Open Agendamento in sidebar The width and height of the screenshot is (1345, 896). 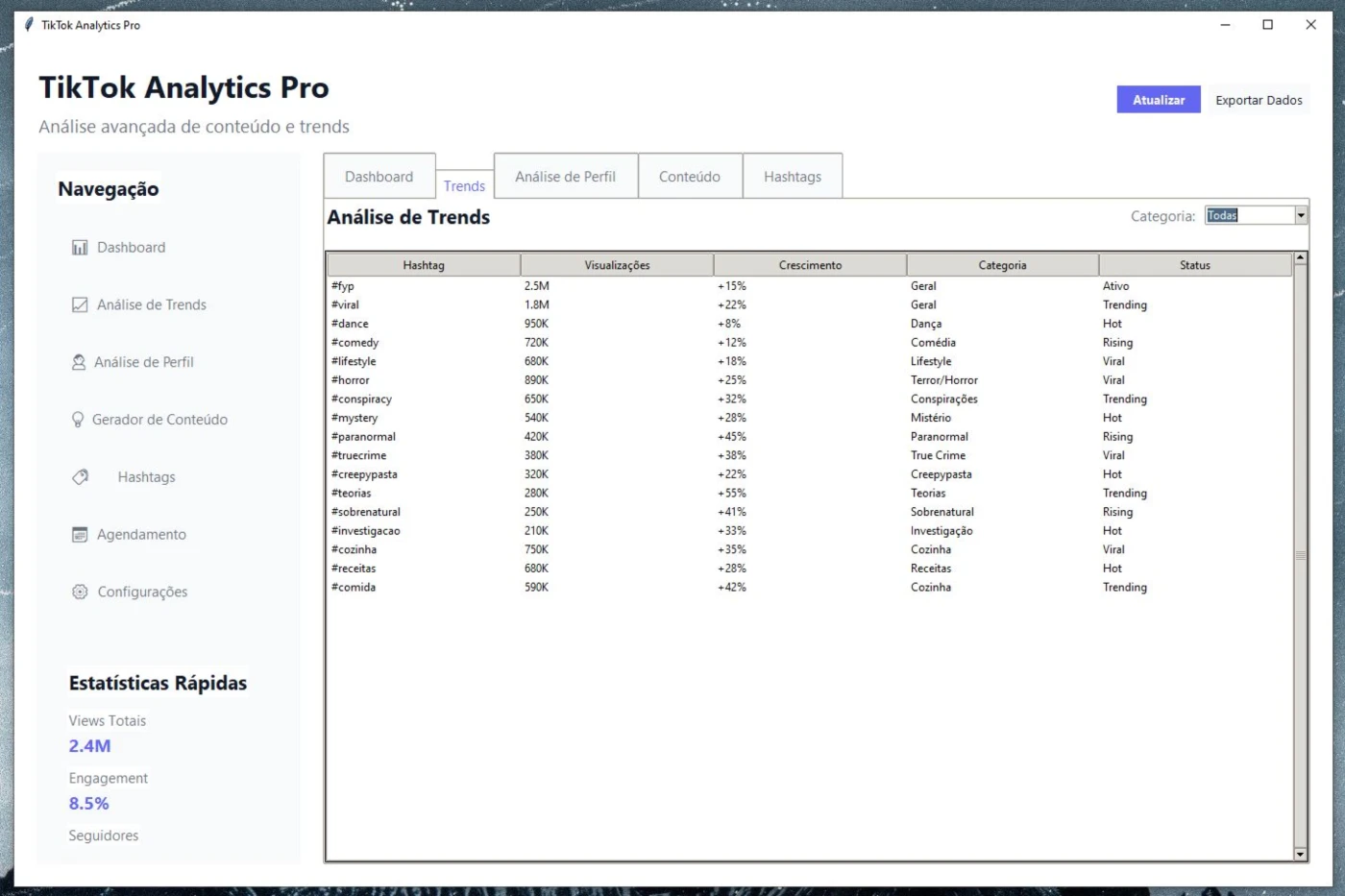tap(141, 535)
